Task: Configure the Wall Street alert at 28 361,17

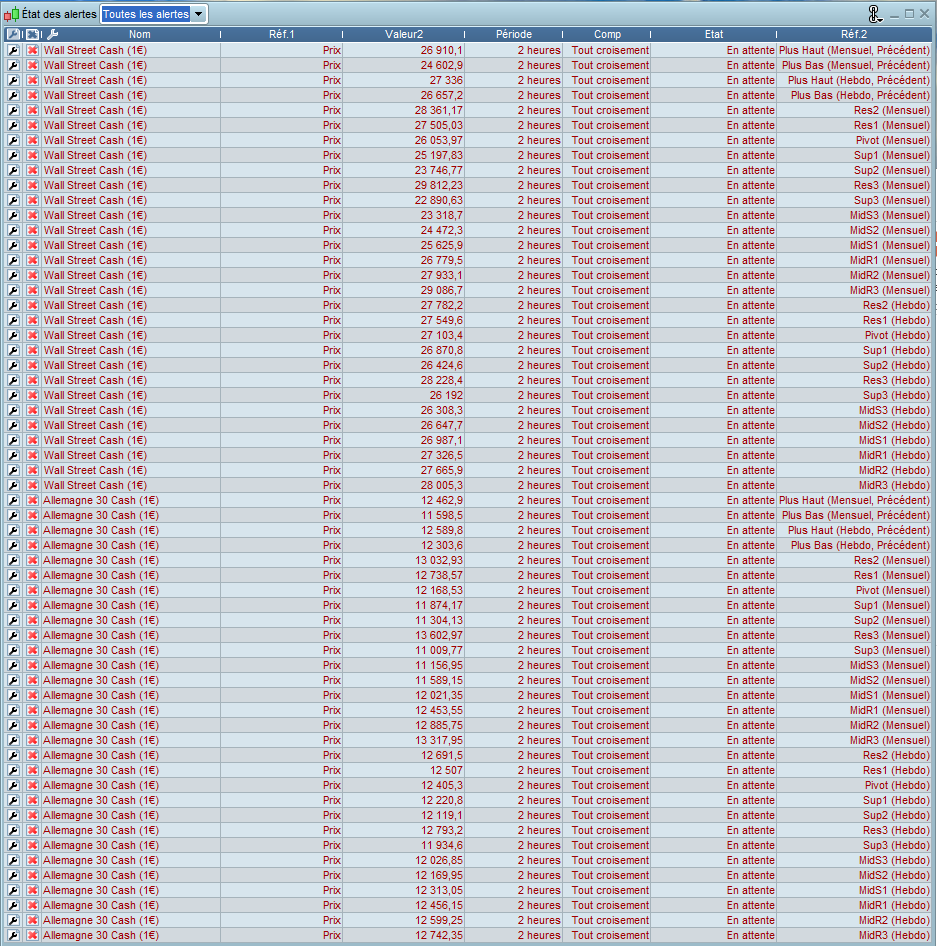Action: tap(13, 110)
